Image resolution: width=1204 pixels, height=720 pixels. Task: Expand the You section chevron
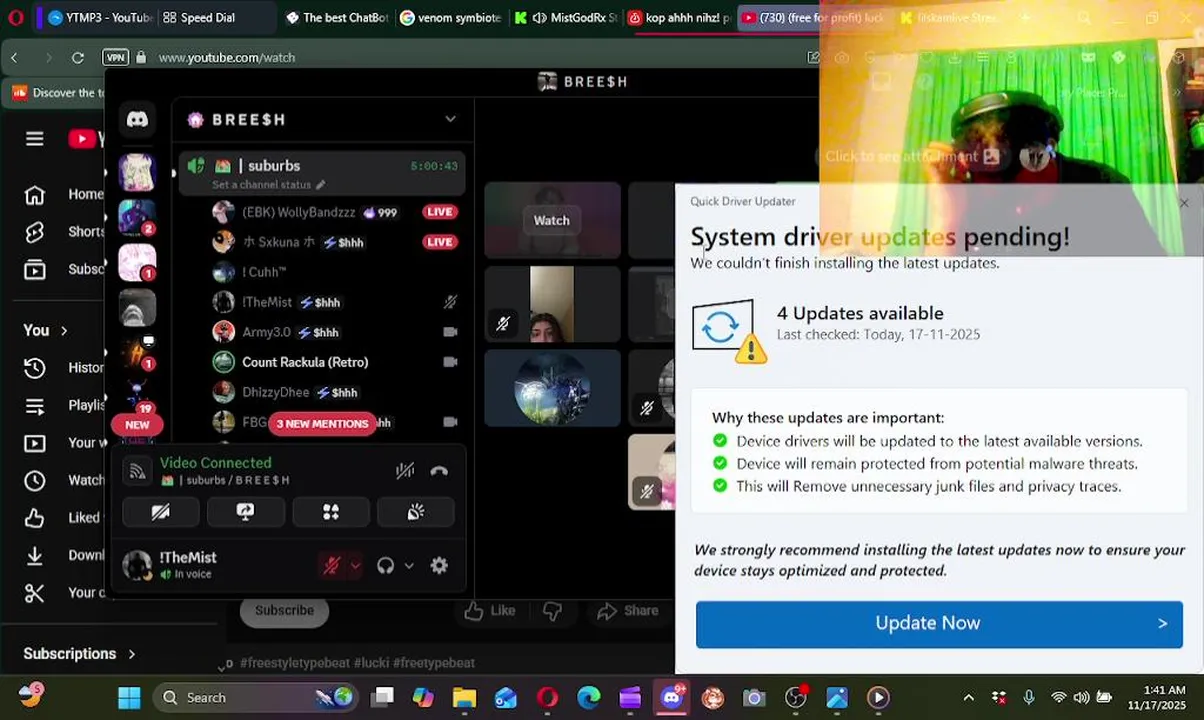[64, 330]
